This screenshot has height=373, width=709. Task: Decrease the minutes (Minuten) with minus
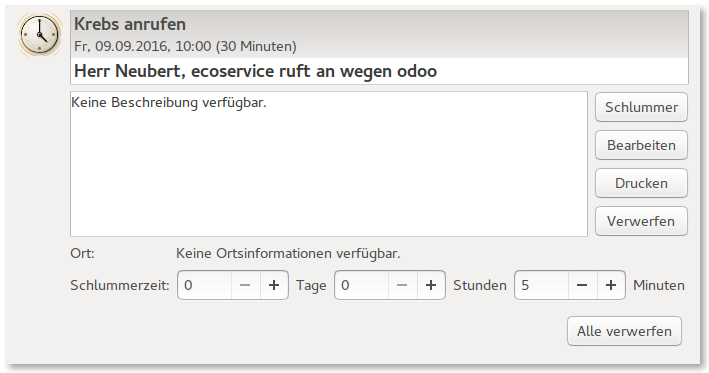click(582, 285)
